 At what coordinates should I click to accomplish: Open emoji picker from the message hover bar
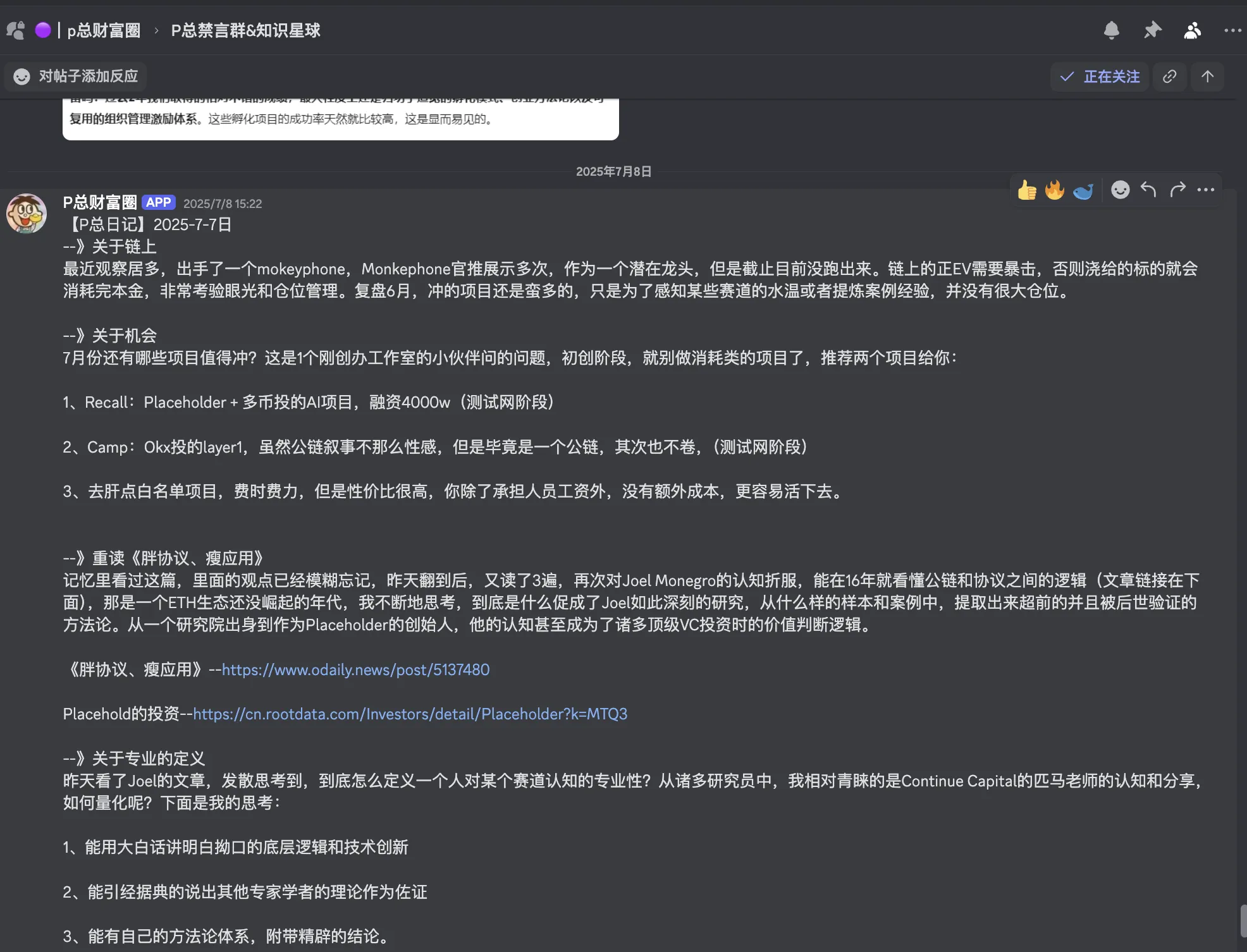click(1119, 190)
